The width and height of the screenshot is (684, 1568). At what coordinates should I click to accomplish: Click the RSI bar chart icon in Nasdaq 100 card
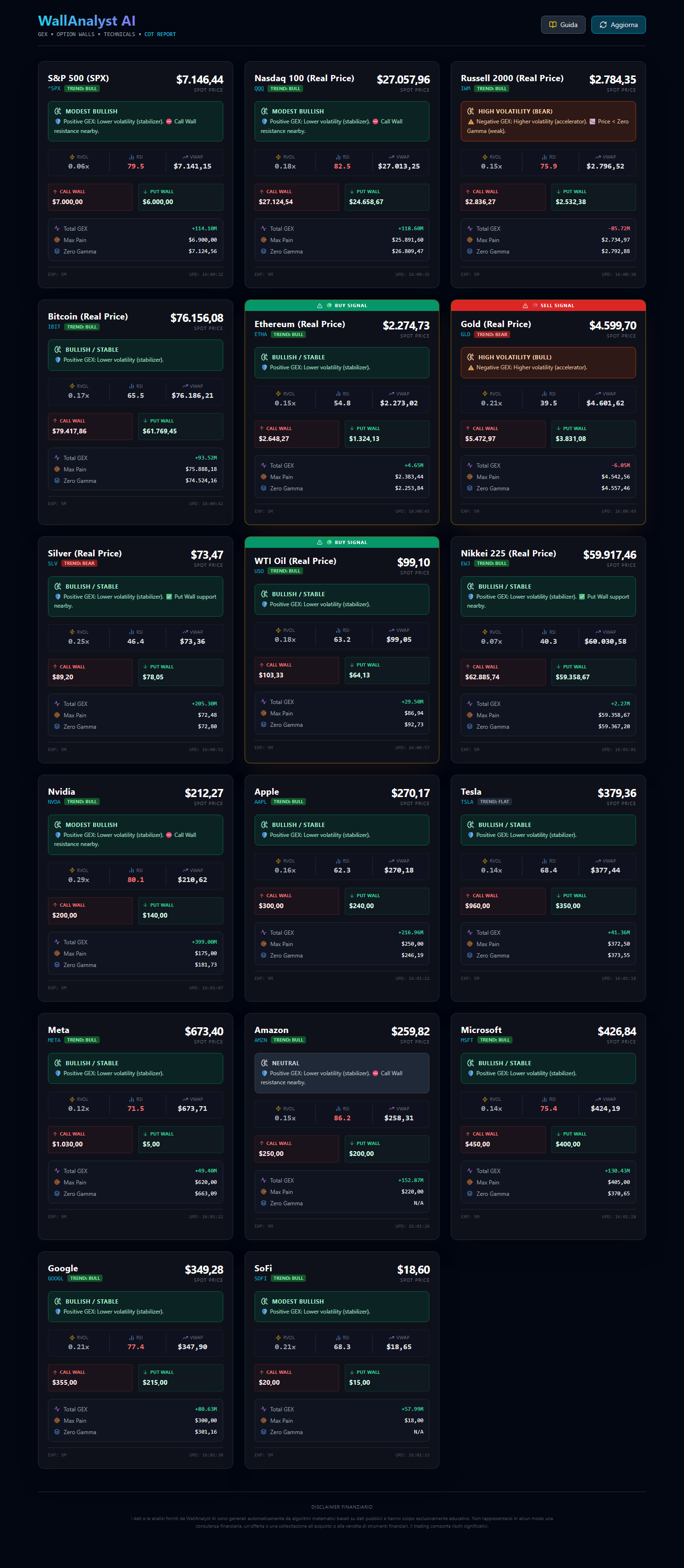(338, 157)
